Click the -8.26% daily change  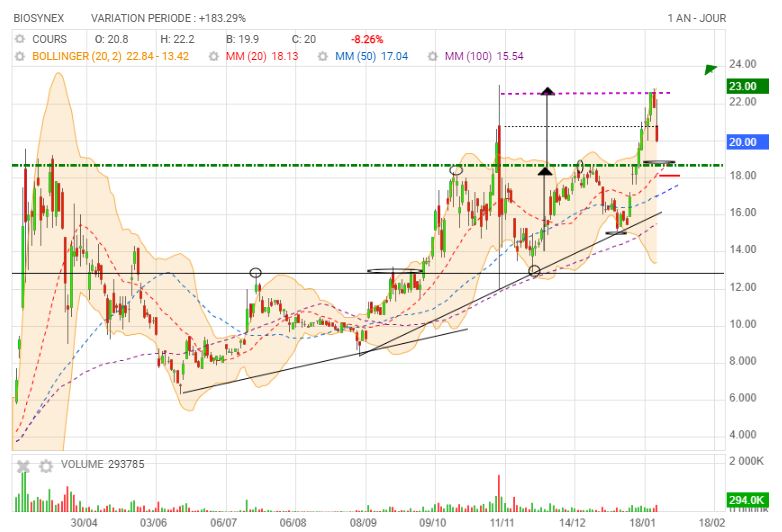(x=367, y=39)
